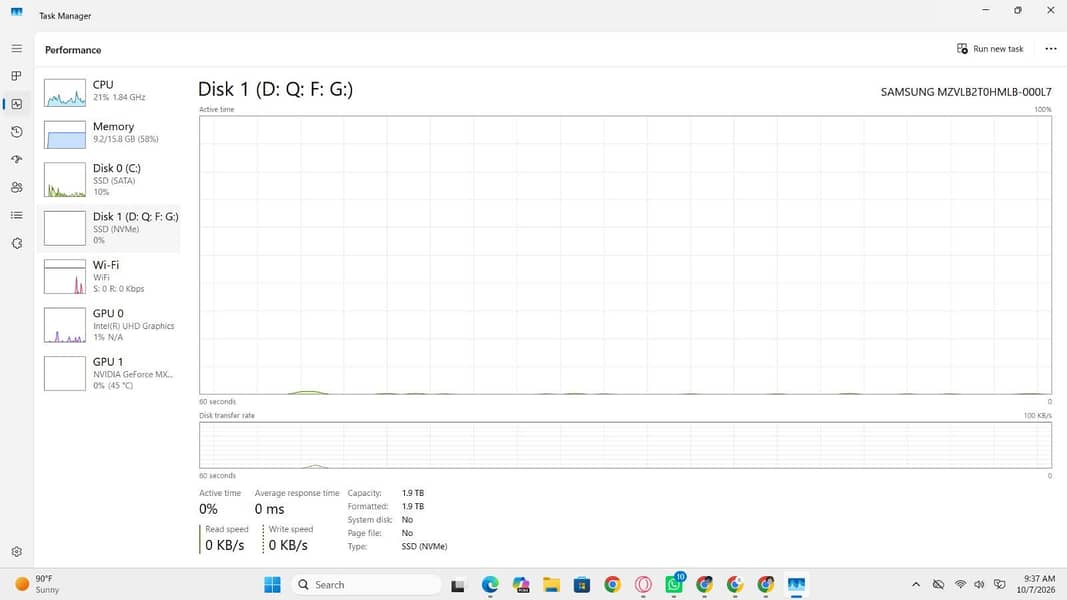The width and height of the screenshot is (1067, 600).
Task: Click the taskbar Search box
Action: 366,584
